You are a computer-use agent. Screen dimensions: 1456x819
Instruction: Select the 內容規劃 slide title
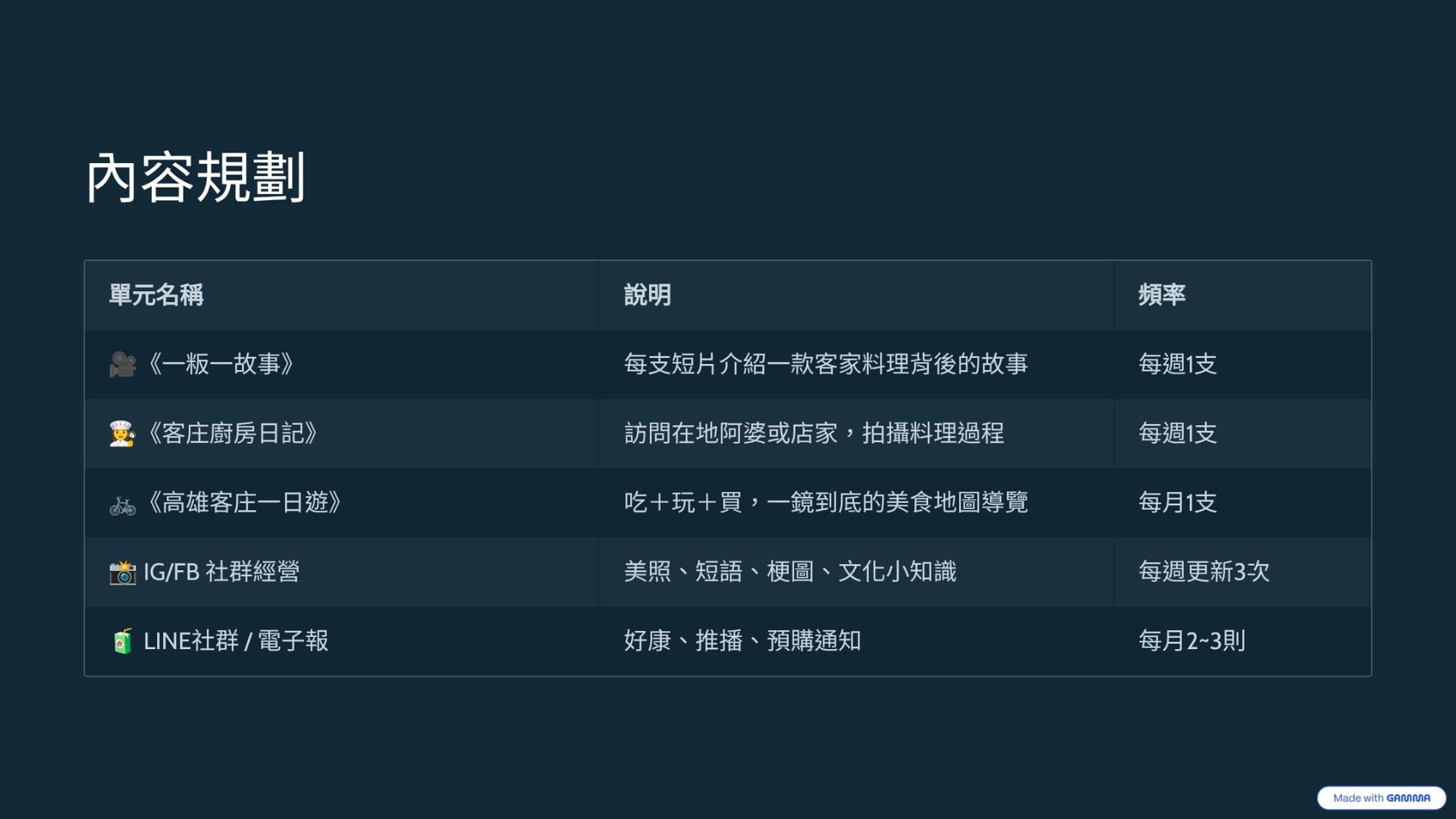click(196, 177)
